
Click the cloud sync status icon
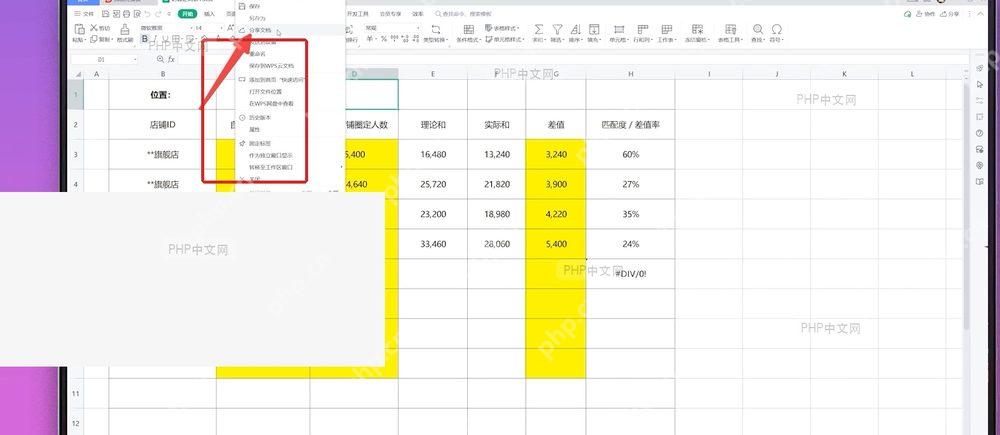pyautogui.click(x=908, y=13)
